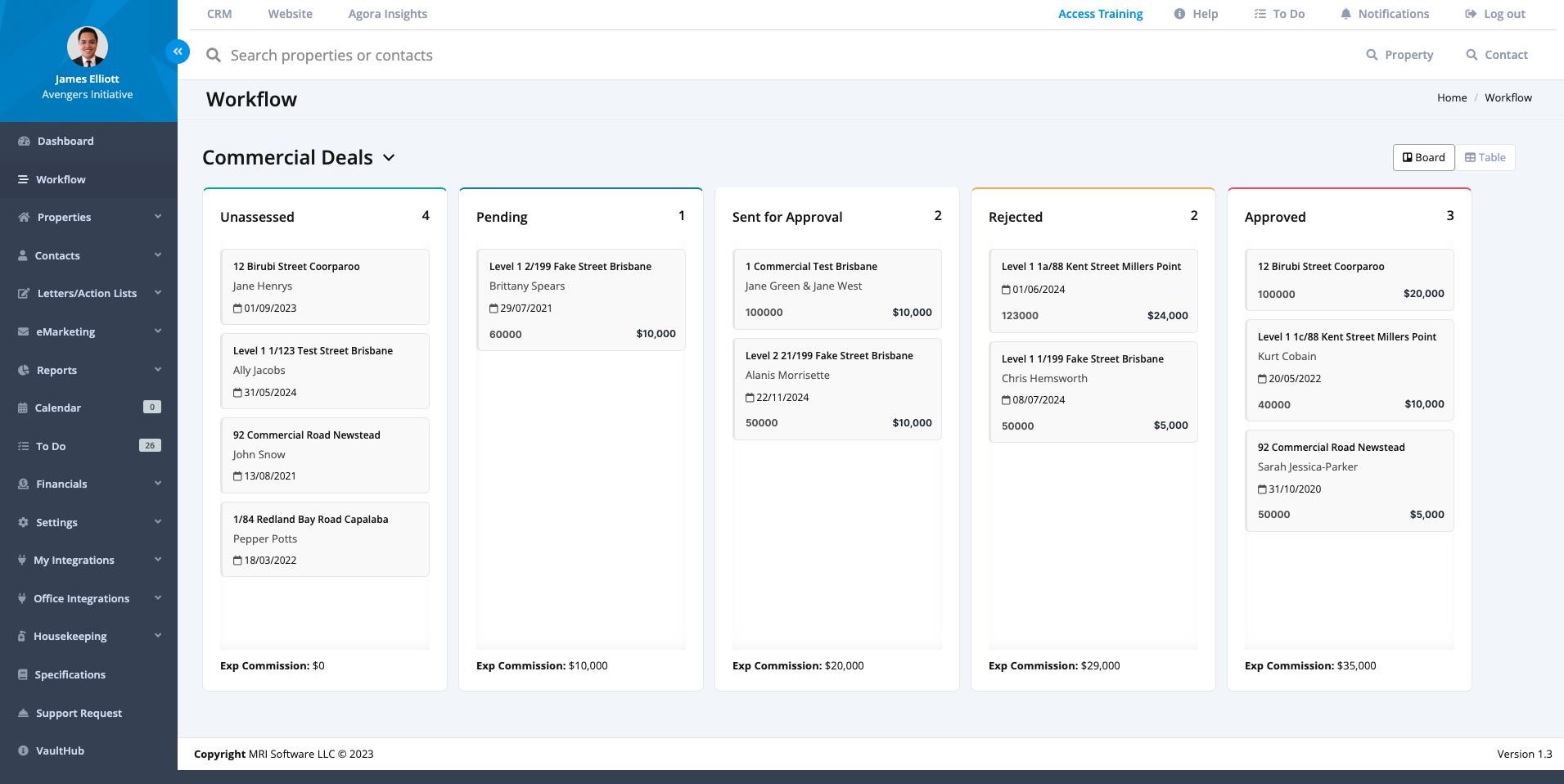Click the Workflow hamburger icon
The height and width of the screenshot is (784, 1564).
(23, 179)
